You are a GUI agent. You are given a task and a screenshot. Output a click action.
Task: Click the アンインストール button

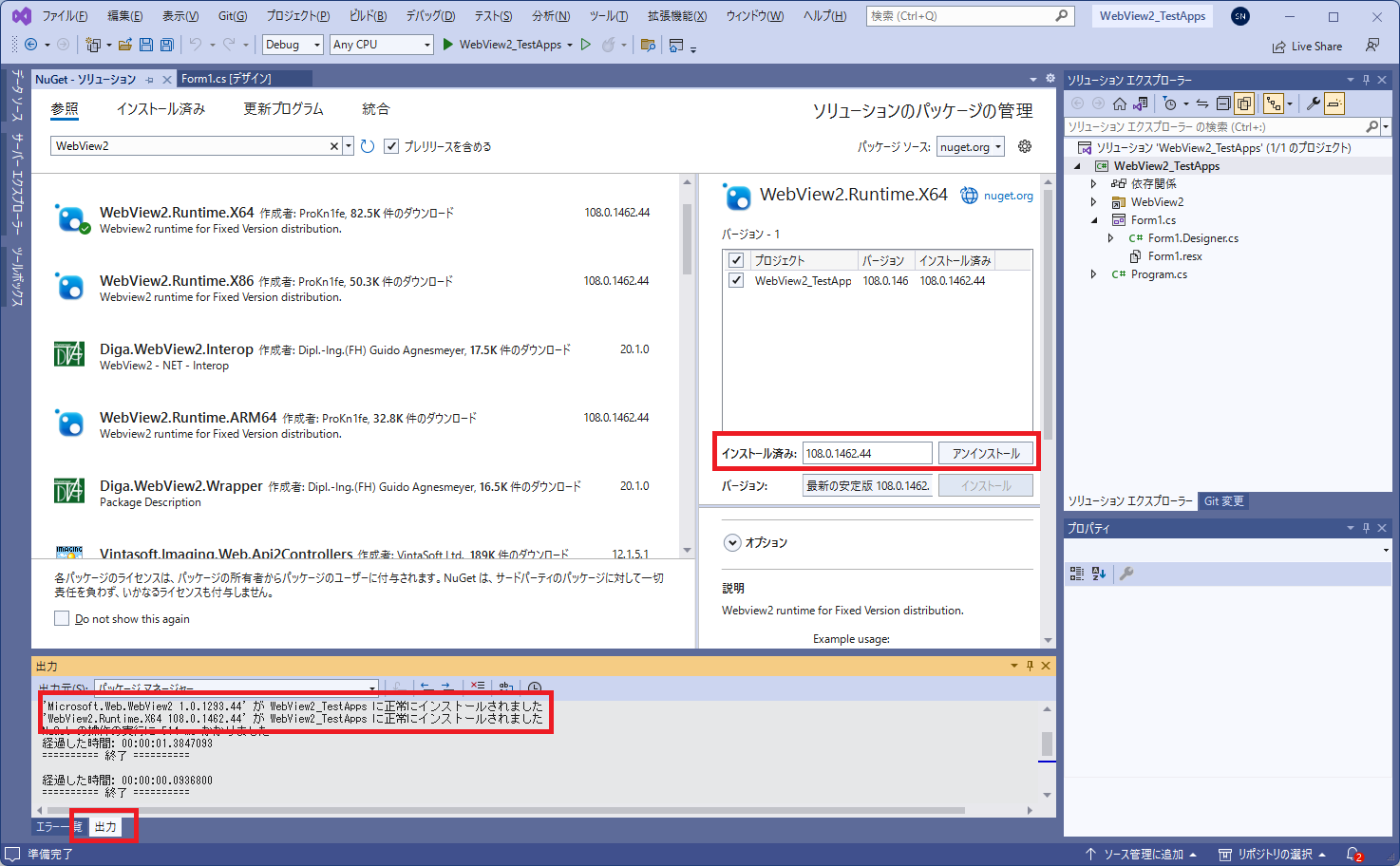point(985,452)
